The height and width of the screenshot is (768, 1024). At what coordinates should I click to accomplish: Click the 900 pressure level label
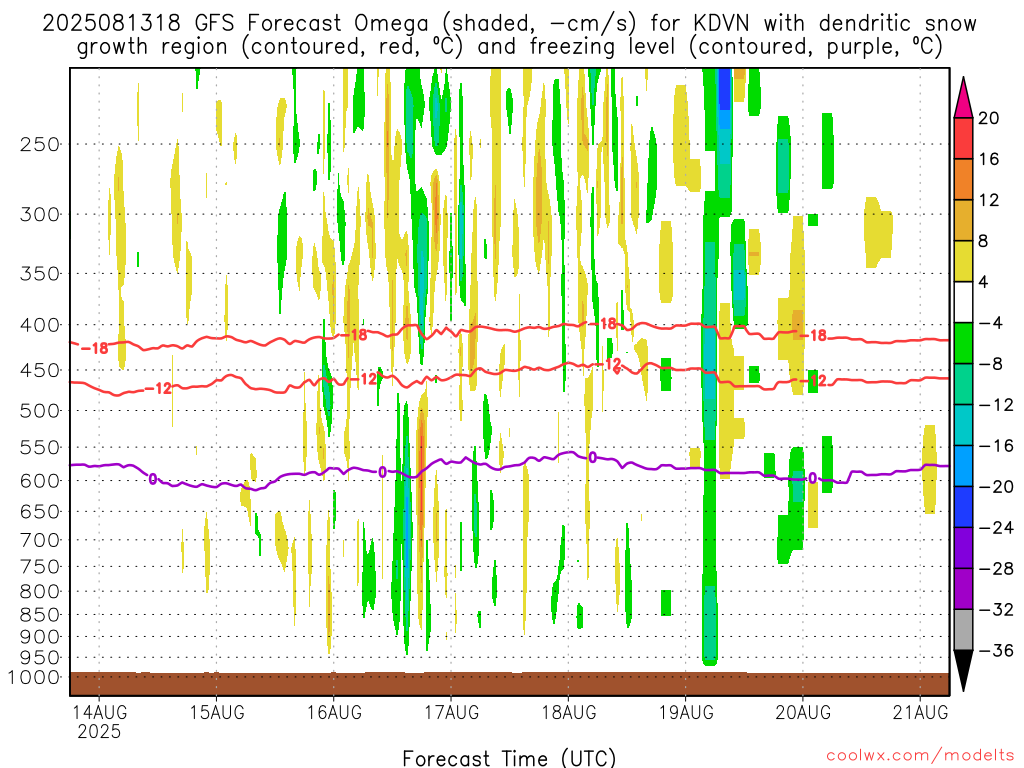(x=40, y=636)
